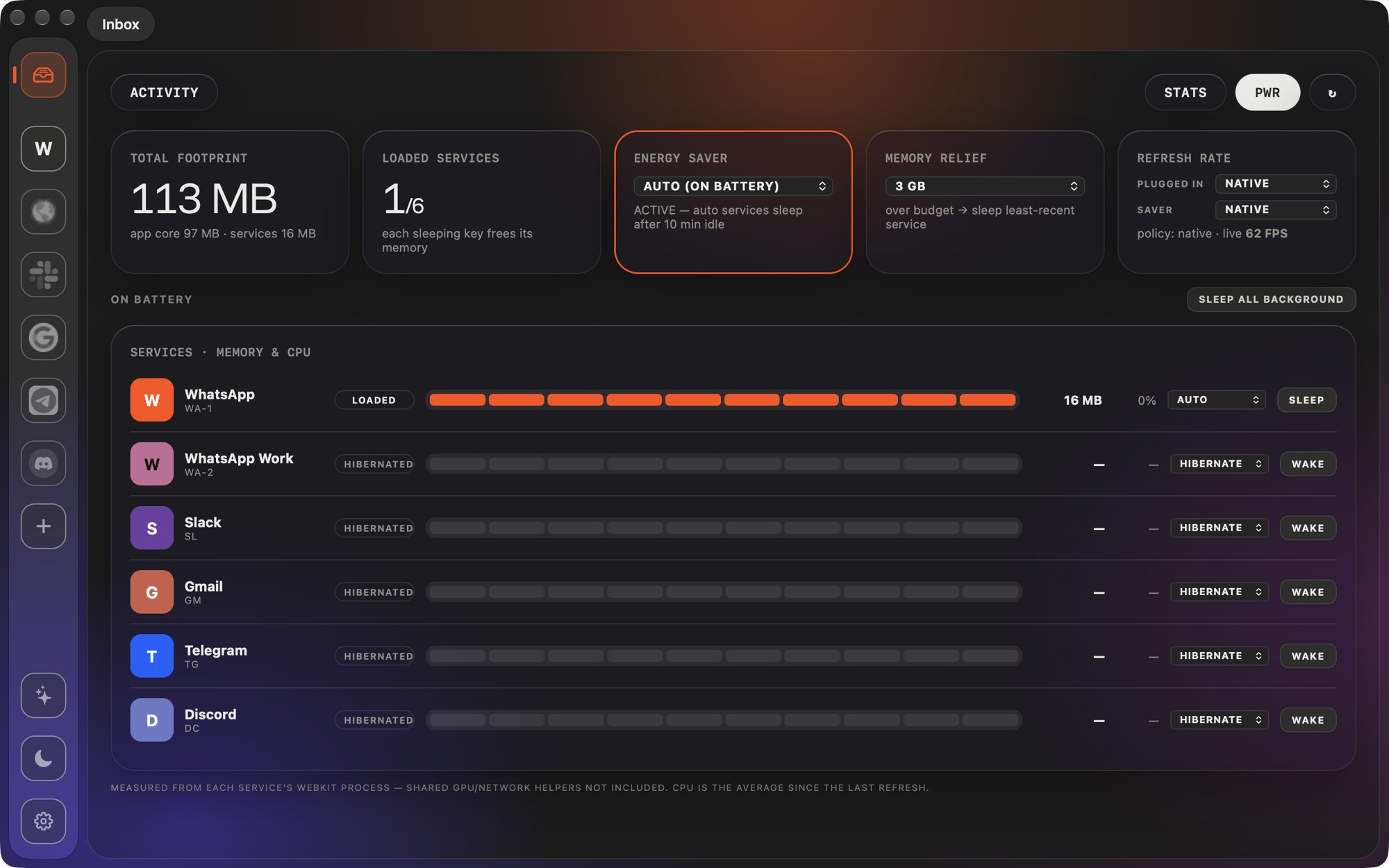Open settings gear in sidebar
The image size is (1389, 868).
(x=43, y=821)
